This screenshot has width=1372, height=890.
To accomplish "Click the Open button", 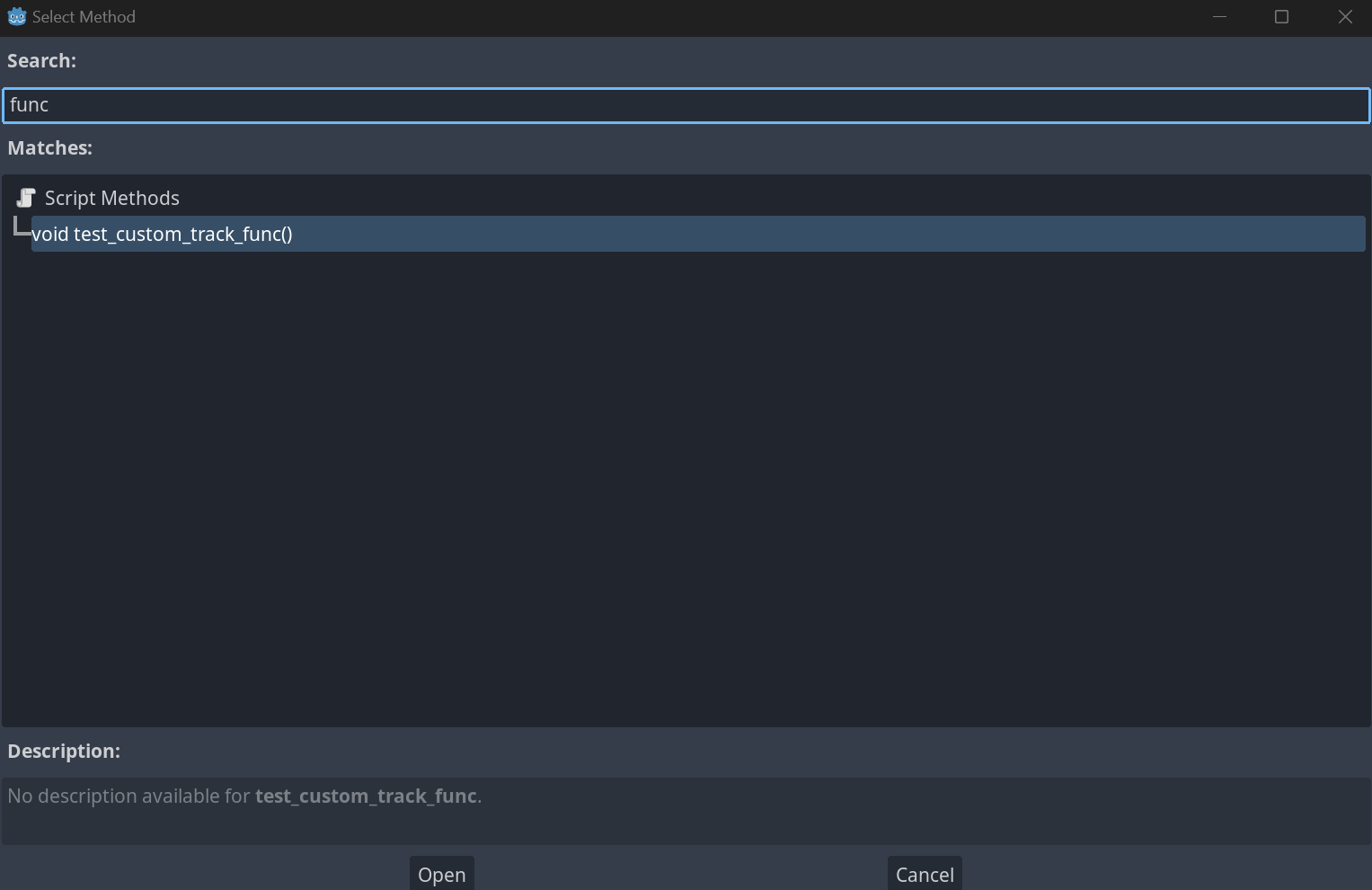I will coord(441,873).
